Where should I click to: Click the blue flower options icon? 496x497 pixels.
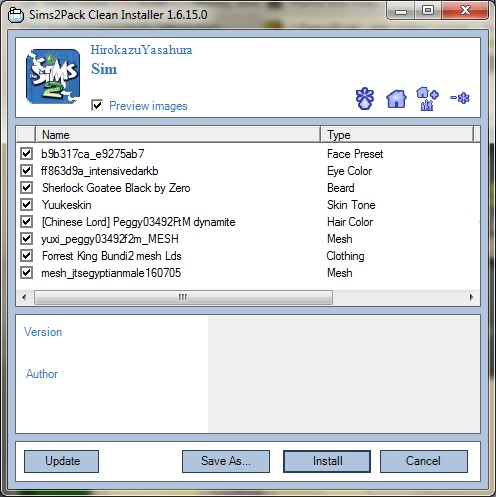[365, 98]
